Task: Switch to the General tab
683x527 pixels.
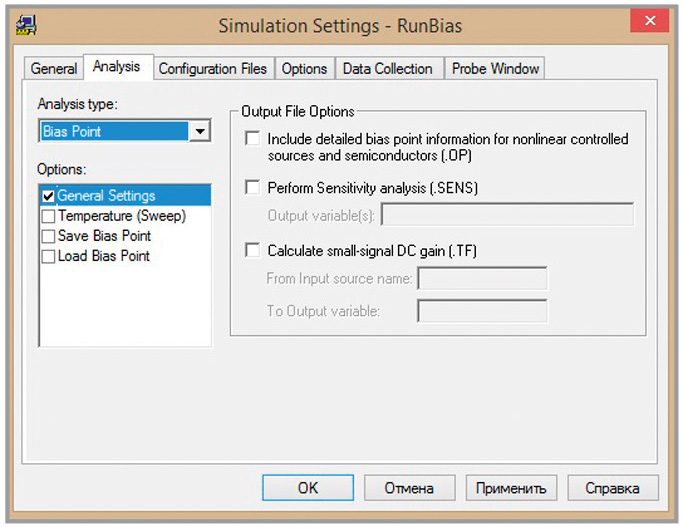Action: tap(54, 69)
